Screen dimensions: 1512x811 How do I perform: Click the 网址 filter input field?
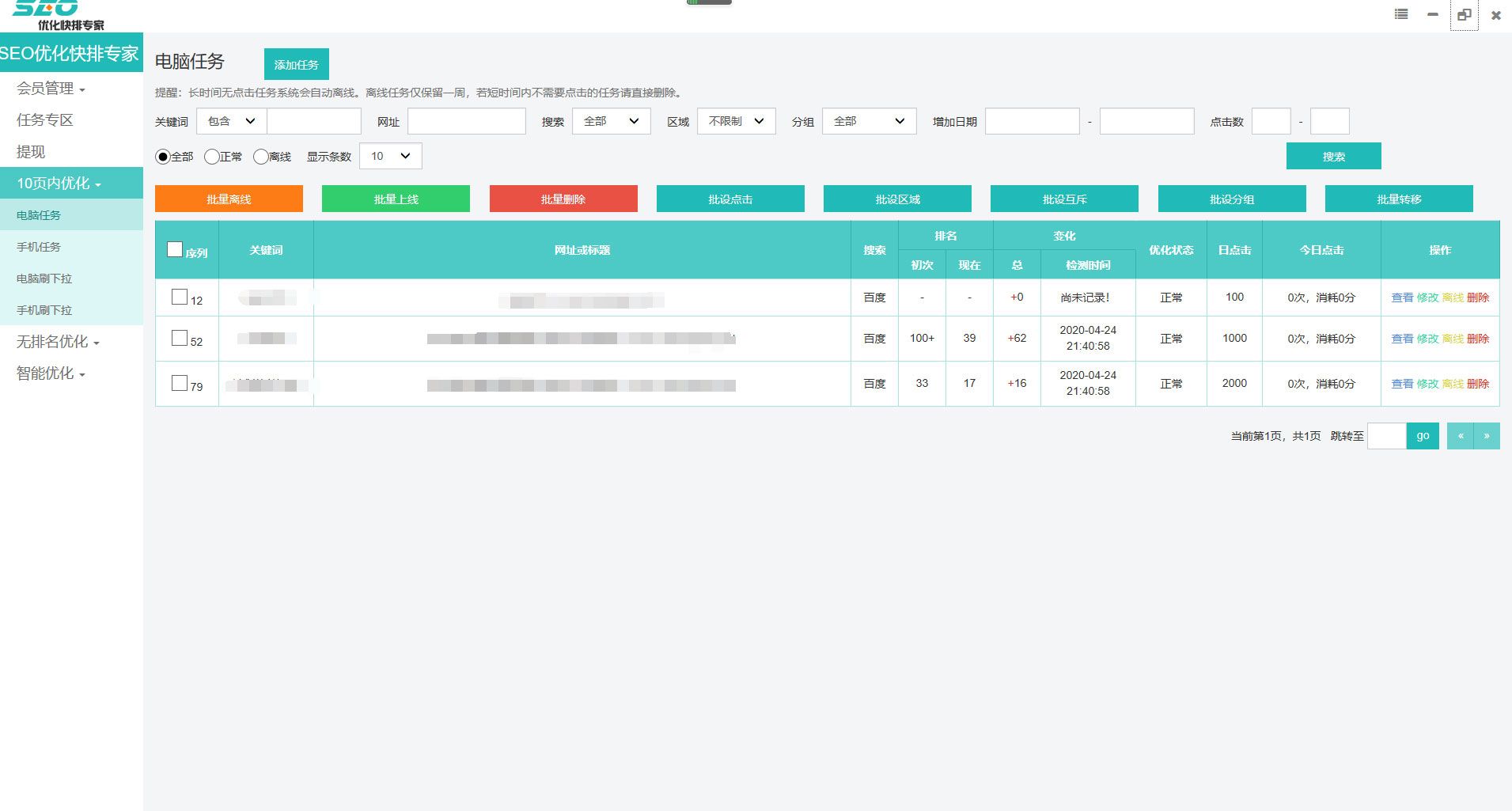pyautogui.click(x=466, y=121)
